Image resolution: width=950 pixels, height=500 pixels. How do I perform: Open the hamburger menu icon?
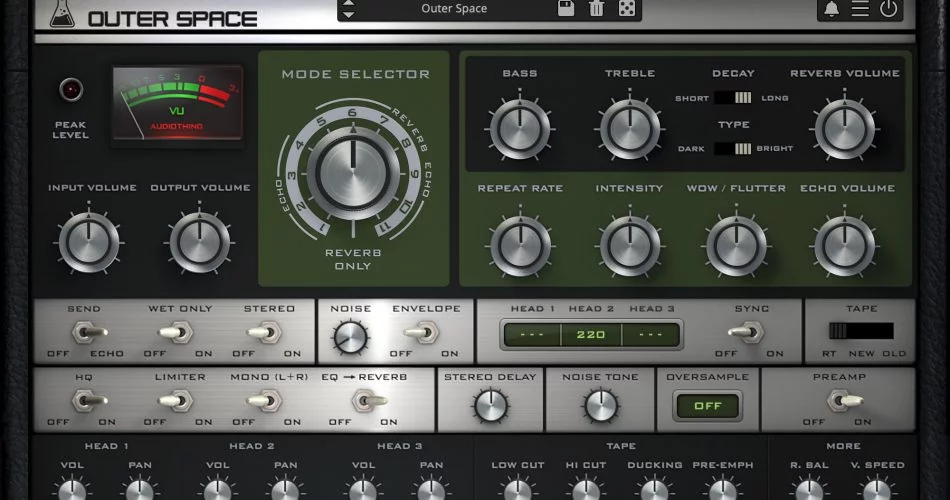pyautogui.click(x=860, y=8)
